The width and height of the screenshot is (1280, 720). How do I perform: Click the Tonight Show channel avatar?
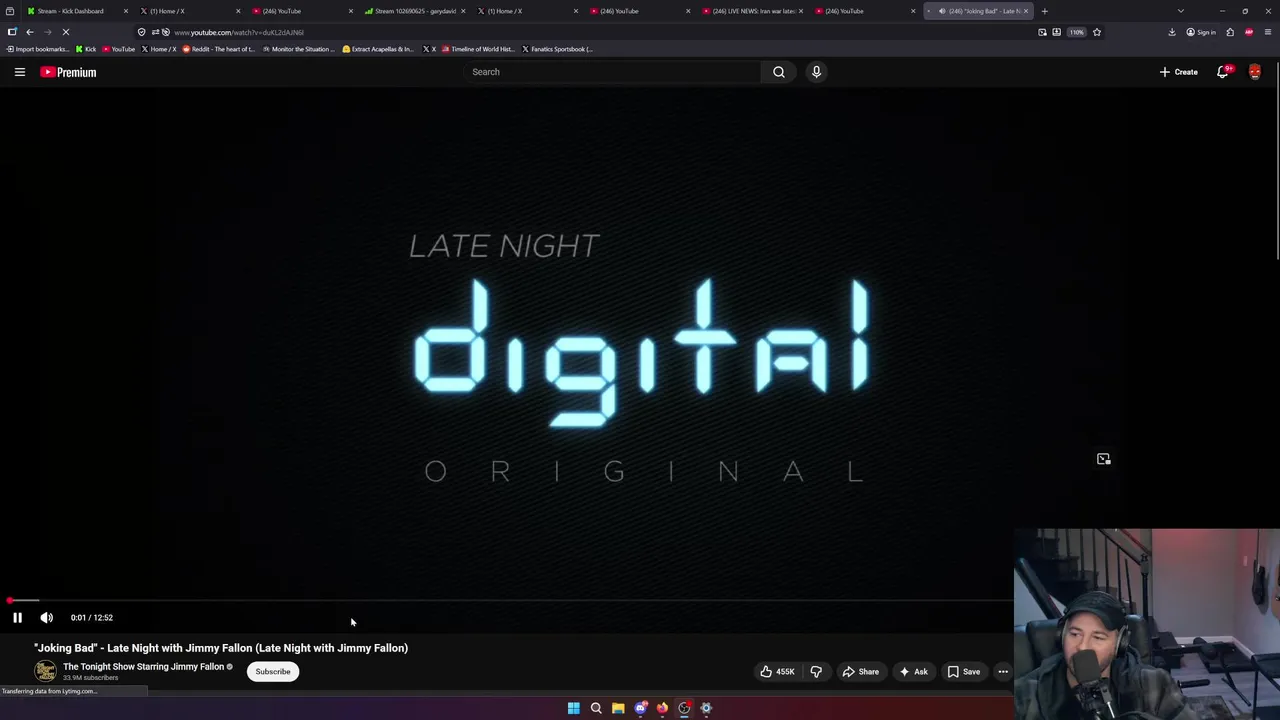click(x=45, y=672)
